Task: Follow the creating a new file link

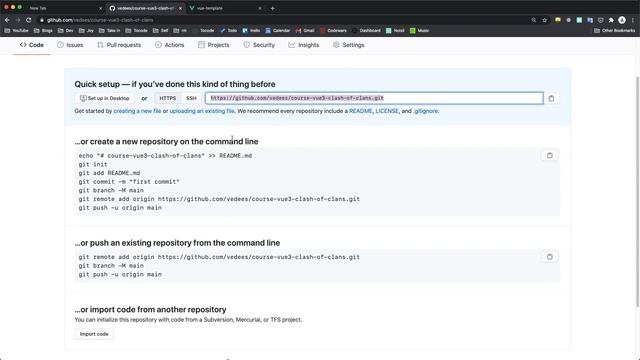Action: 137,111
